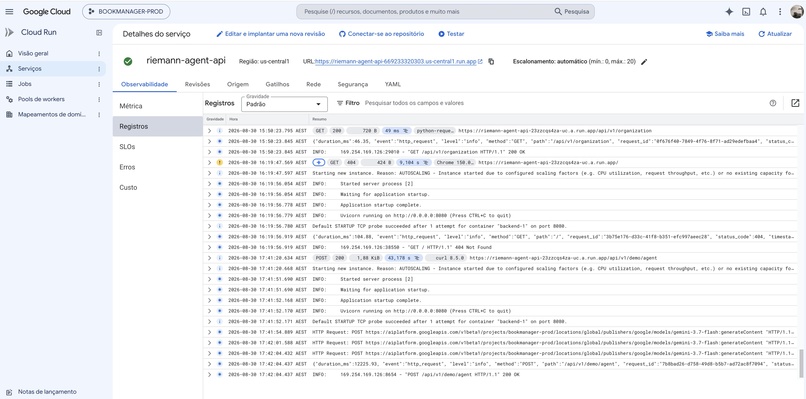
Task: Expand related entries plus icon on 404 row
Action: [319, 162]
